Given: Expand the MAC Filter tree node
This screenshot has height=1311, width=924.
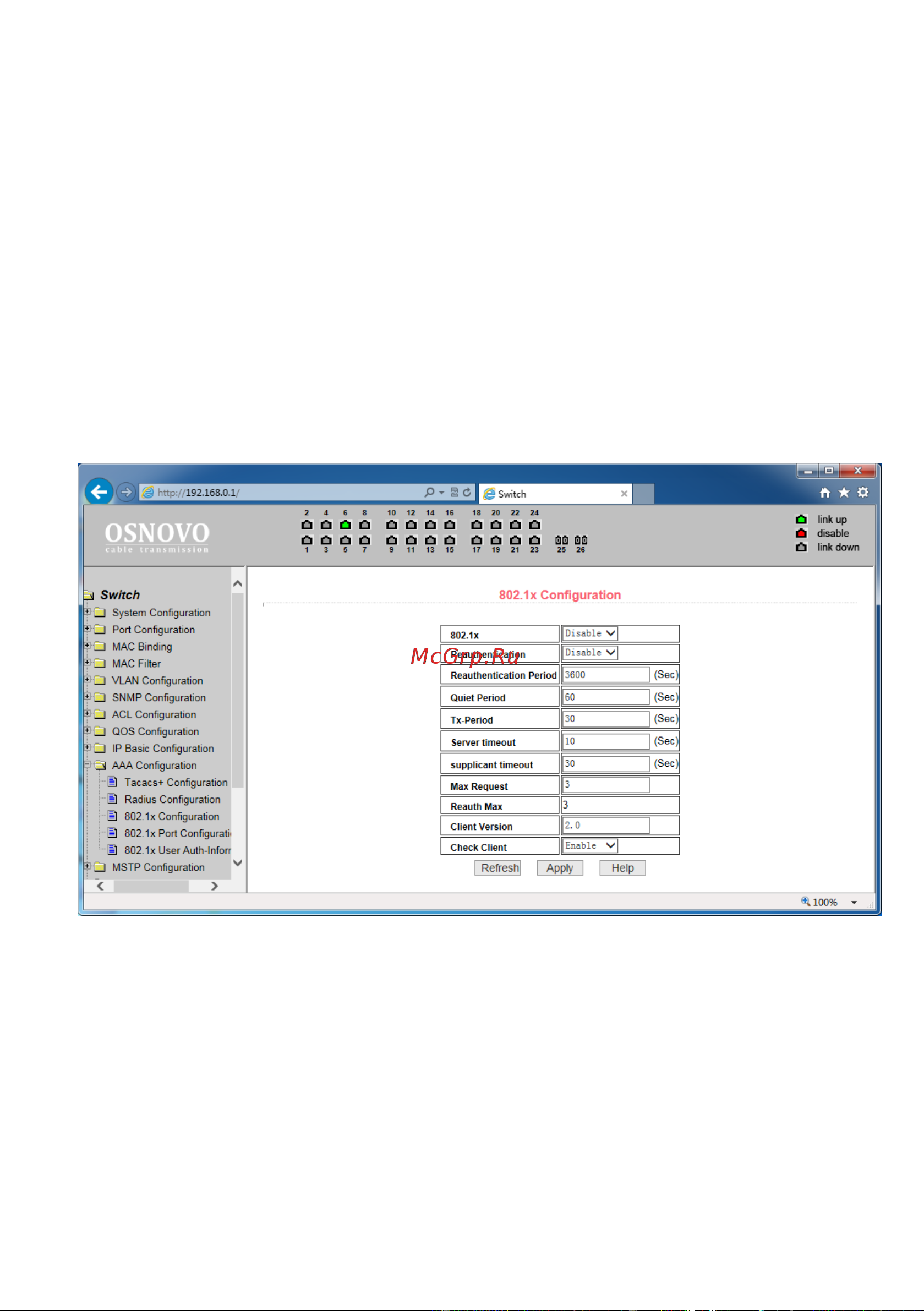Looking at the screenshot, I should click(88, 662).
